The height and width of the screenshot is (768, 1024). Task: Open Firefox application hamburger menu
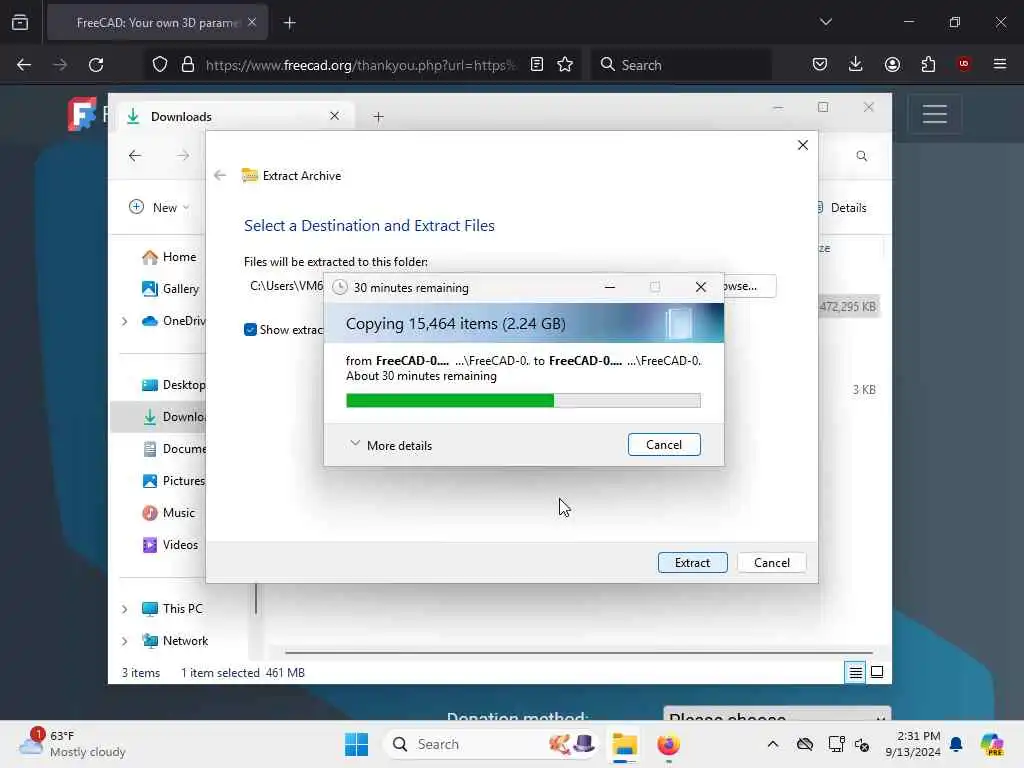pos(1000,64)
